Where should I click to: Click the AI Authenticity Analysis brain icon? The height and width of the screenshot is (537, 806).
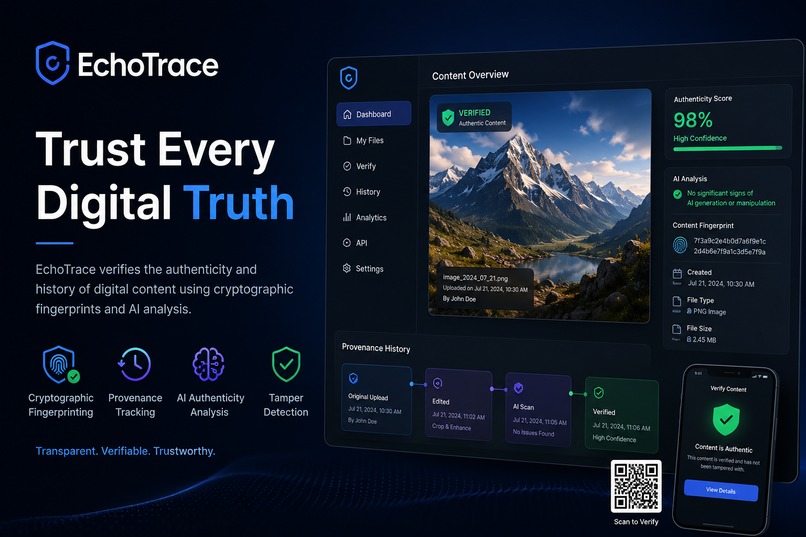tap(208, 364)
